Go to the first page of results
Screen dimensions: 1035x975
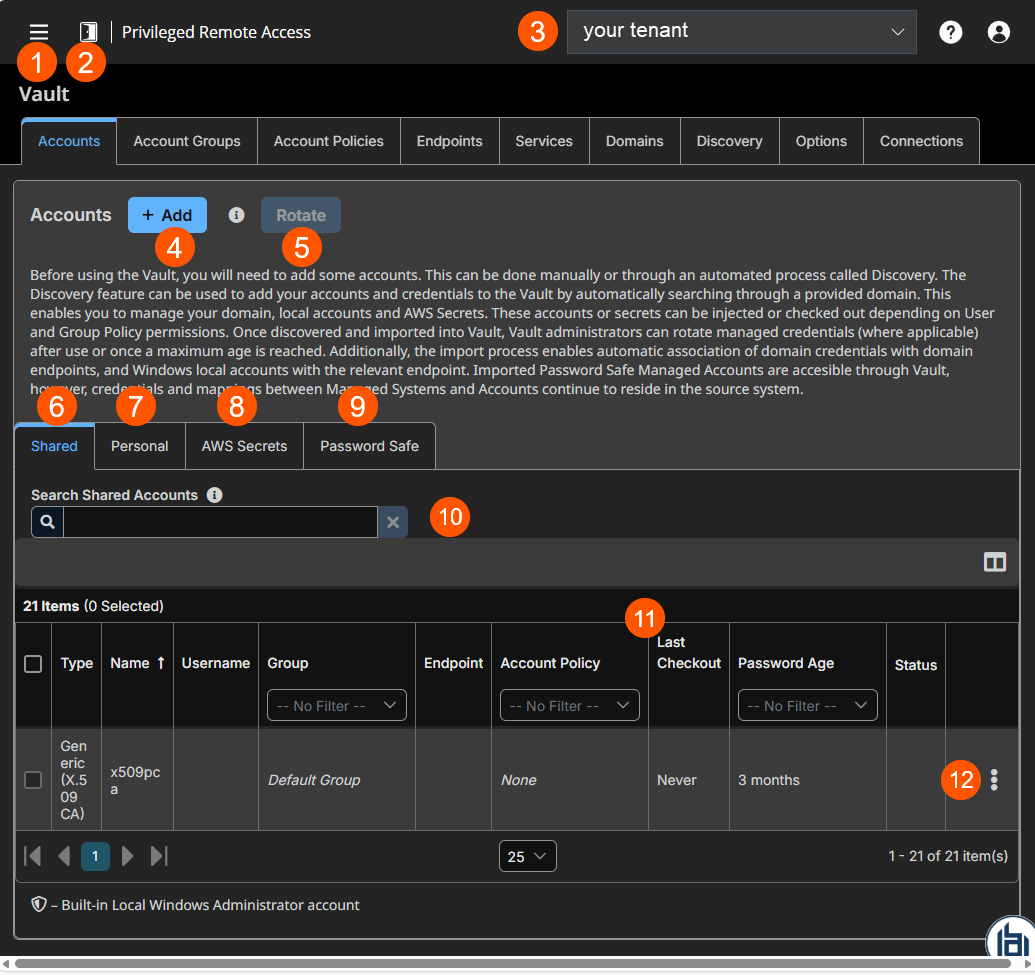[x=32, y=856]
